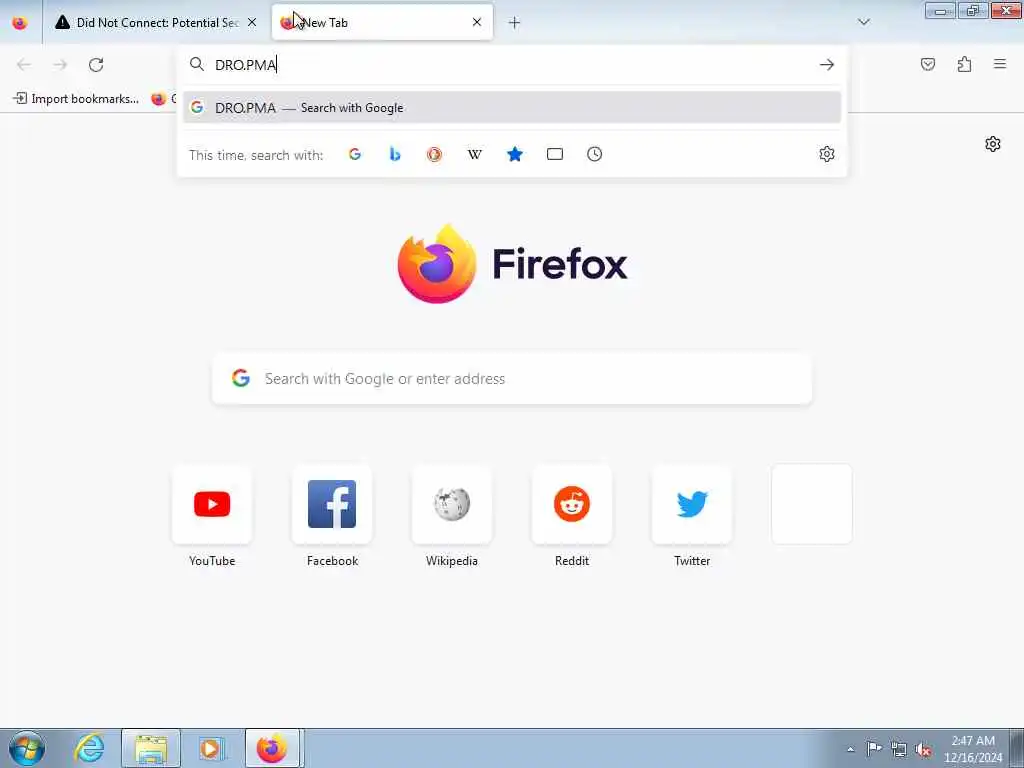This screenshot has height=768, width=1024.
Task: Search in history with the clock icon
Action: (594, 154)
